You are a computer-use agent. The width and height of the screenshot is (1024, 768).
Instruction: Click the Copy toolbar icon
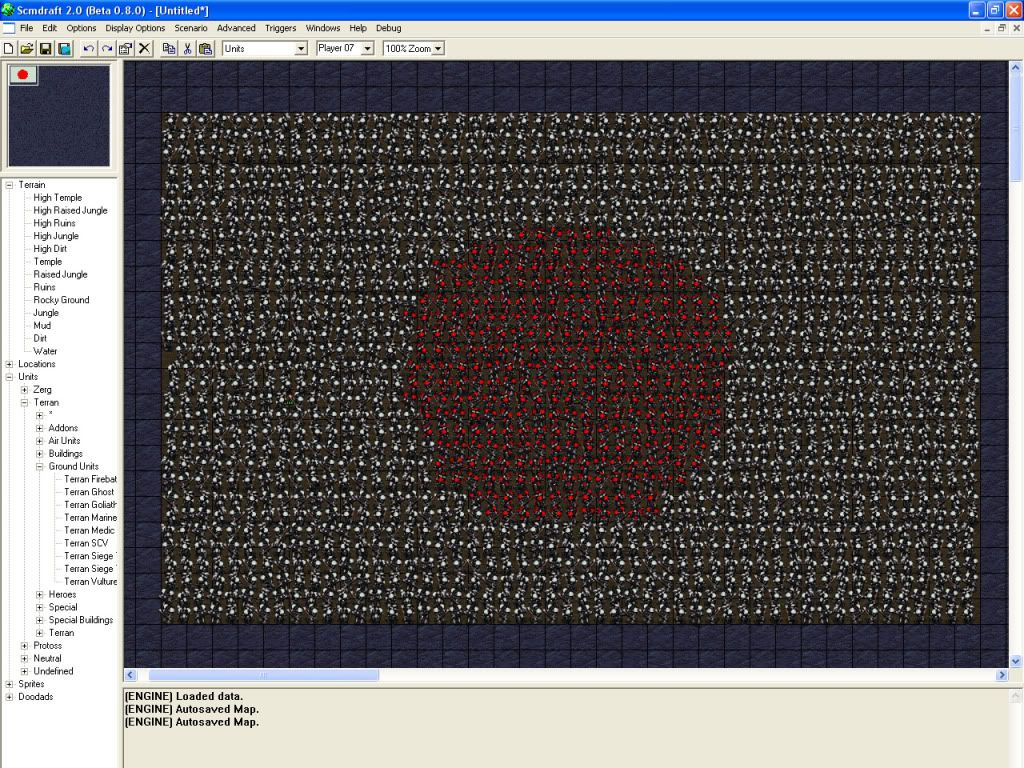click(168, 48)
